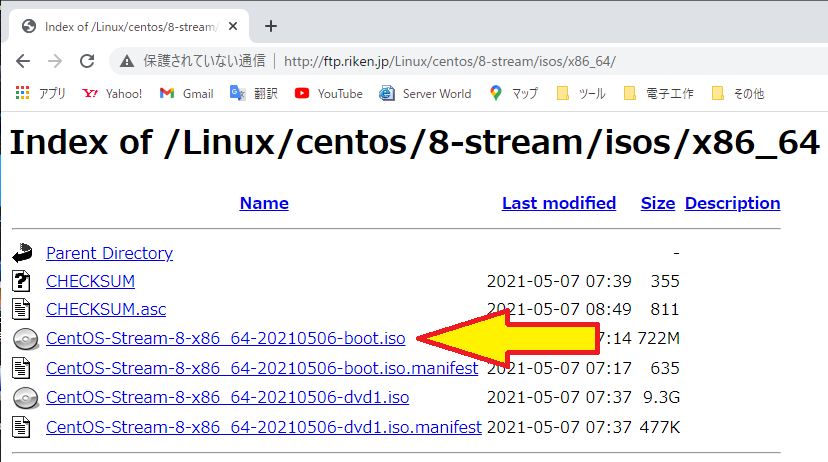
Task: Expand the ツール bookmark folder
Action: (581, 93)
